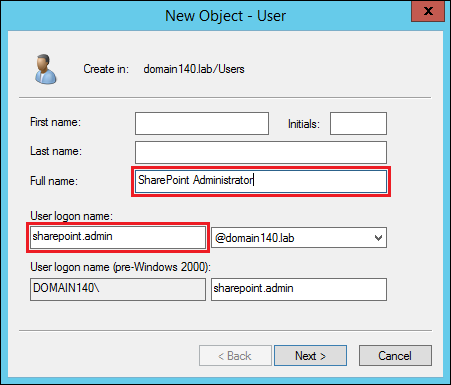Click into the Initials text box
This screenshot has width=451, height=385.
(x=358, y=123)
